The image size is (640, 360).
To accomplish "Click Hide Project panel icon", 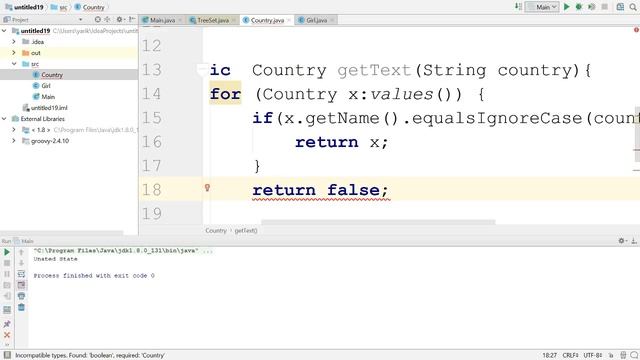I will click(132, 19).
